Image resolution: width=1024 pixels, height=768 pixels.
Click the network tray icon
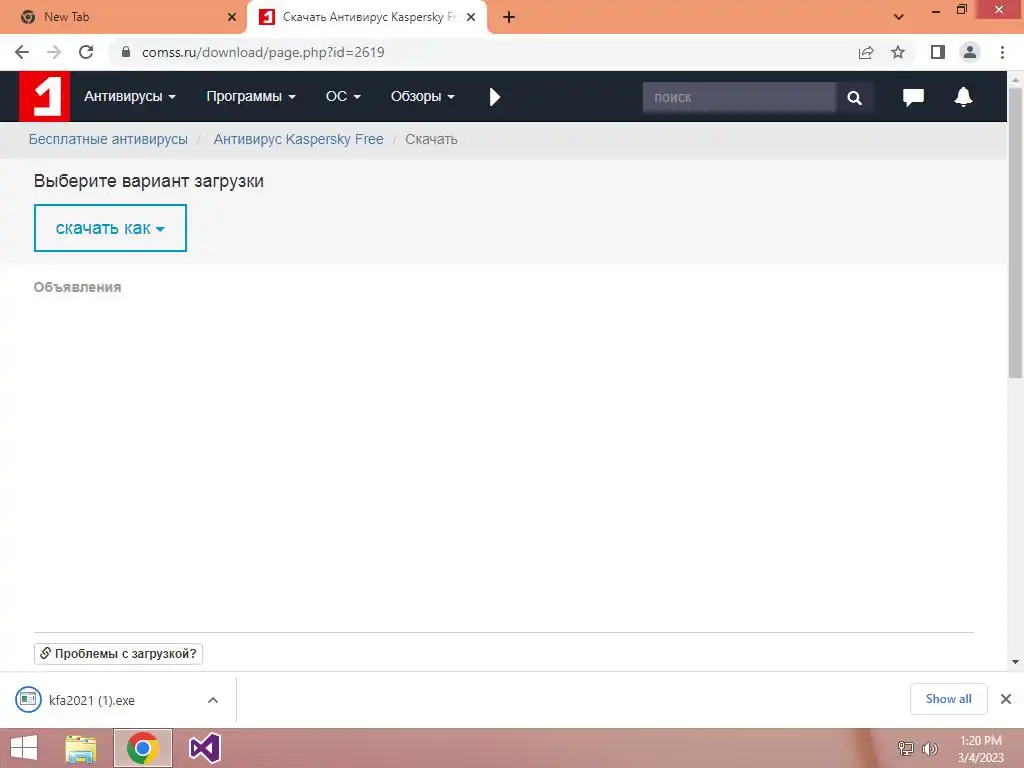click(x=906, y=749)
